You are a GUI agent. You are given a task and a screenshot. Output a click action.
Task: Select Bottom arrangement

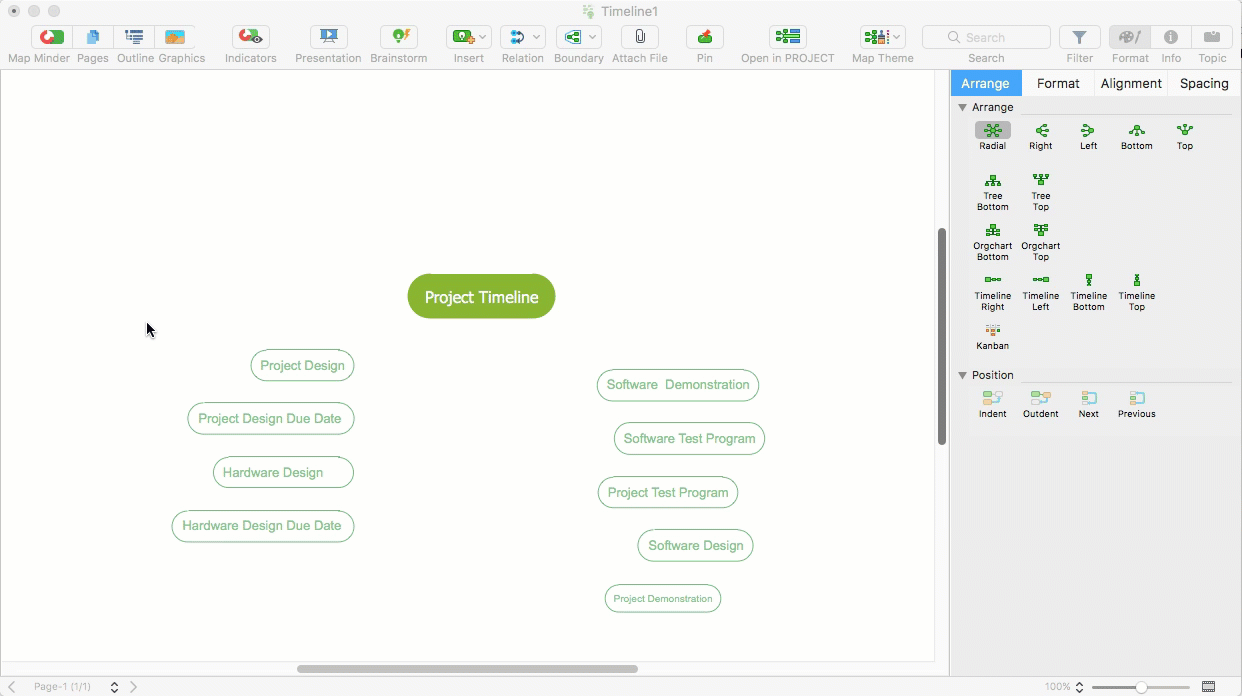1137,136
